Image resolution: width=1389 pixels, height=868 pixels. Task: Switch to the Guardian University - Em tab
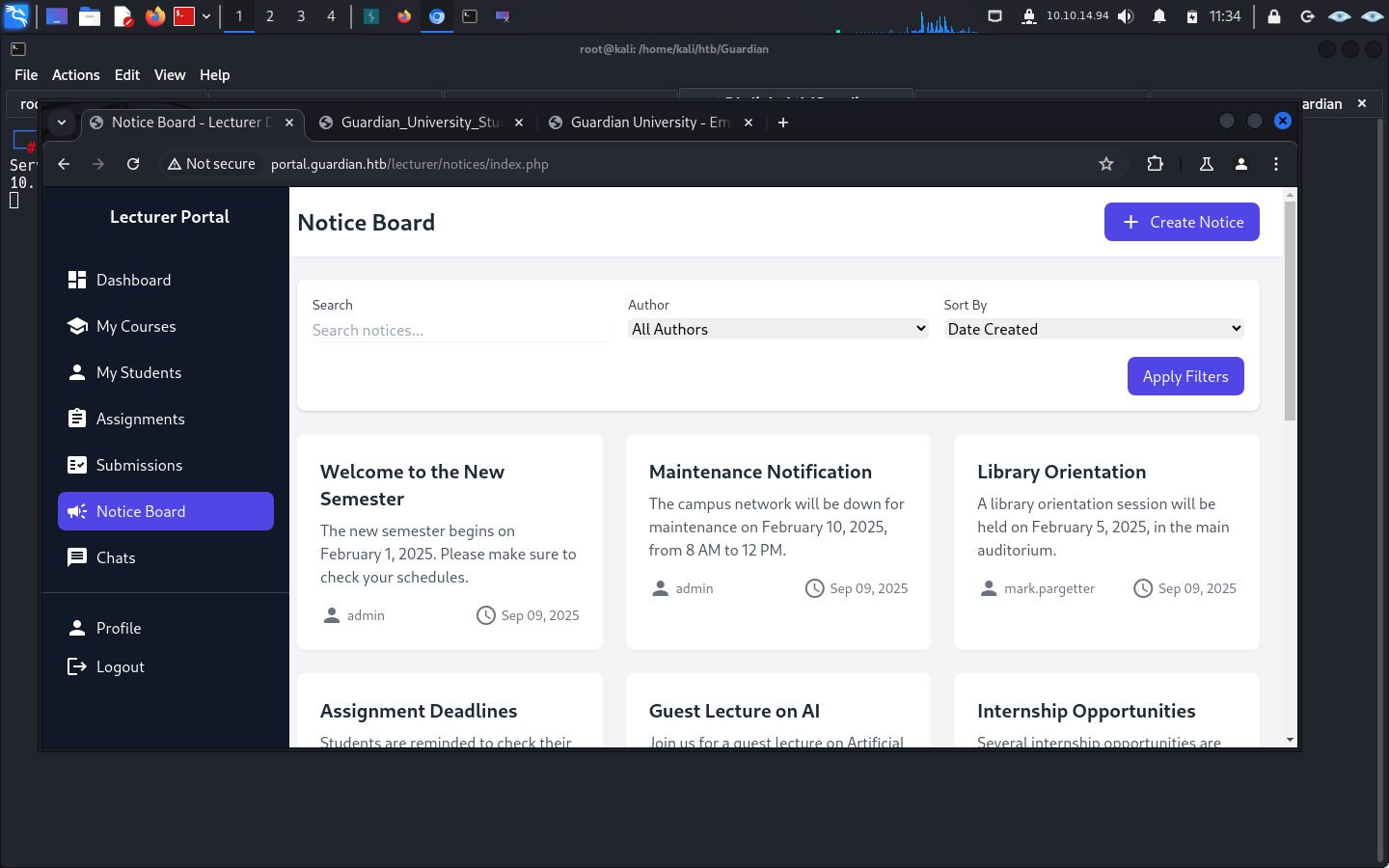pos(650,122)
